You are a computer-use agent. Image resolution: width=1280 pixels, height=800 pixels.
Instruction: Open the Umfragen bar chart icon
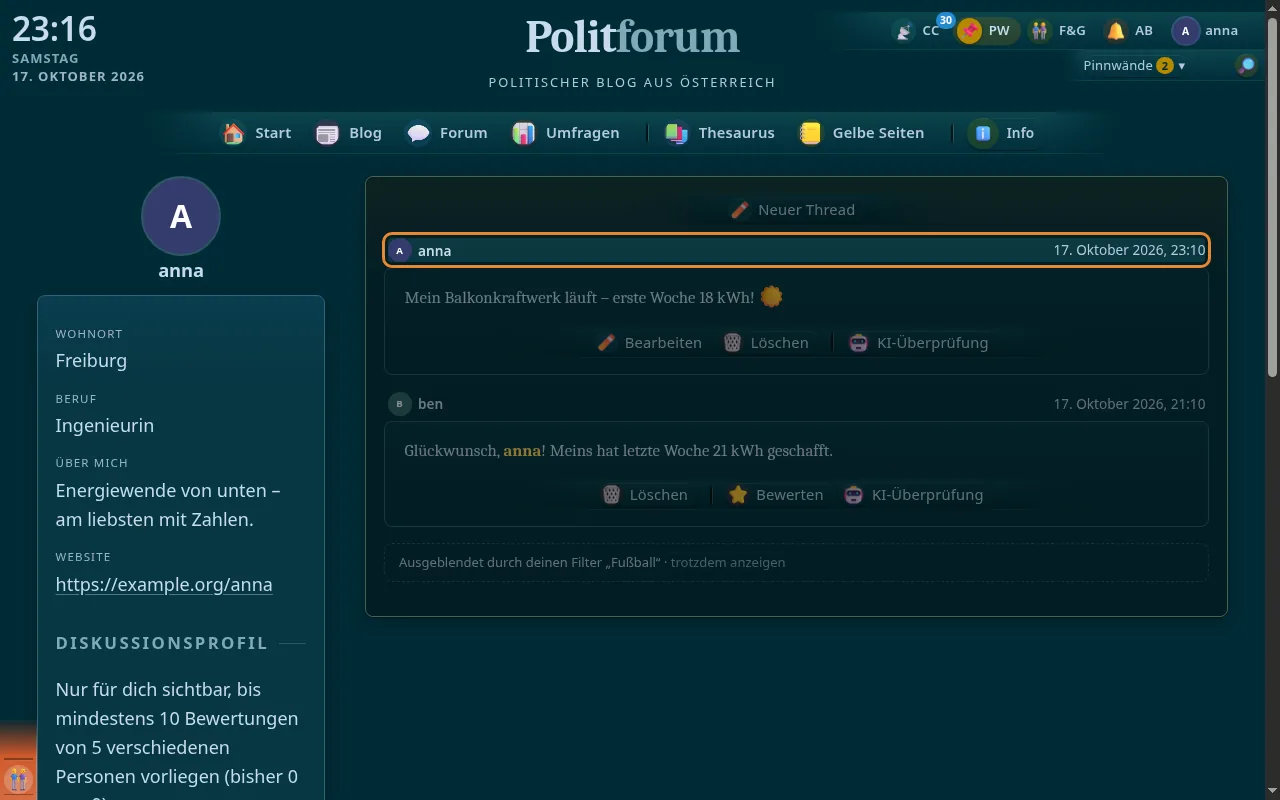point(524,133)
